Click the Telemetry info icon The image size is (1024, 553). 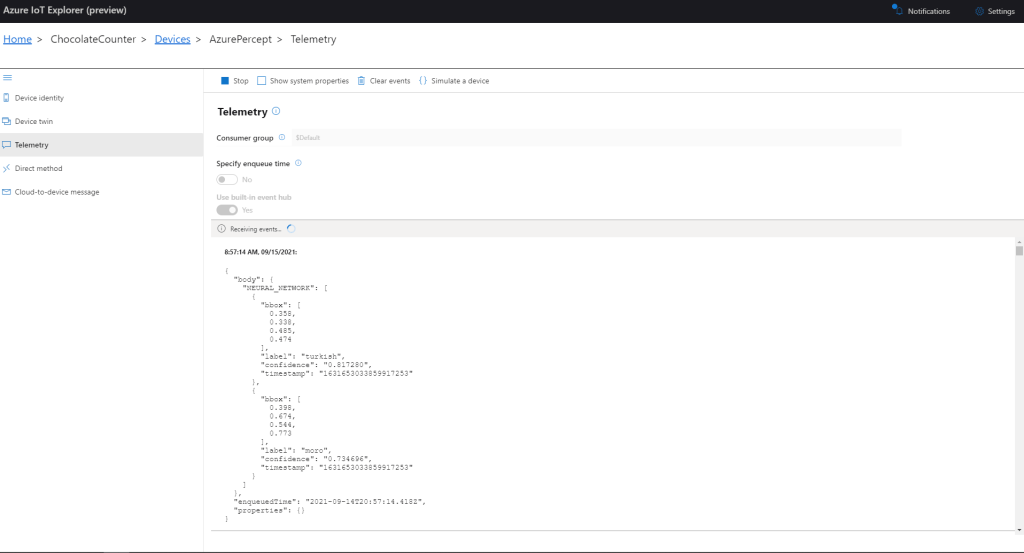[276, 112]
